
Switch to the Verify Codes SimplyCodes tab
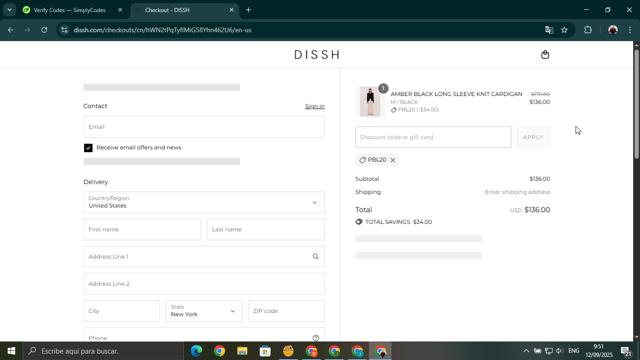(x=69, y=10)
